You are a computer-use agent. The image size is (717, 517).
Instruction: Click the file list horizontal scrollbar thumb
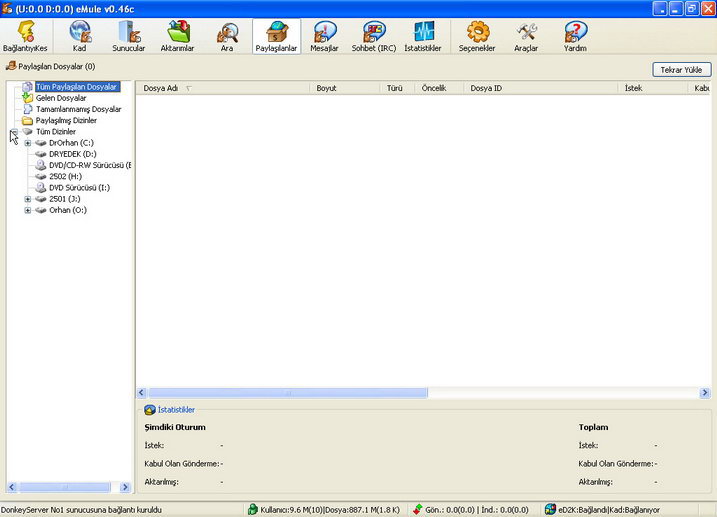point(288,393)
